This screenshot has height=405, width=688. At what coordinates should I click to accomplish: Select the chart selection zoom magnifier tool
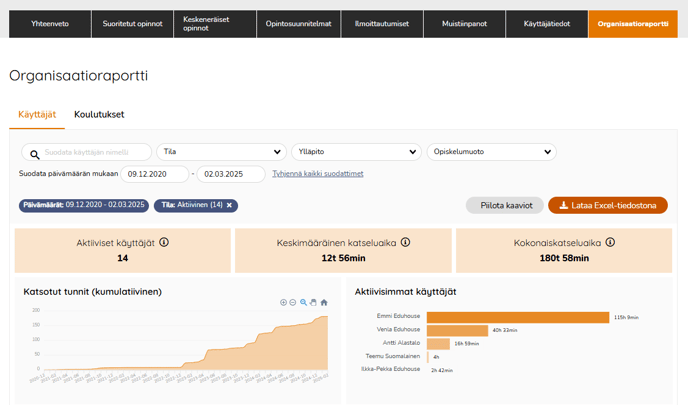click(x=303, y=302)
